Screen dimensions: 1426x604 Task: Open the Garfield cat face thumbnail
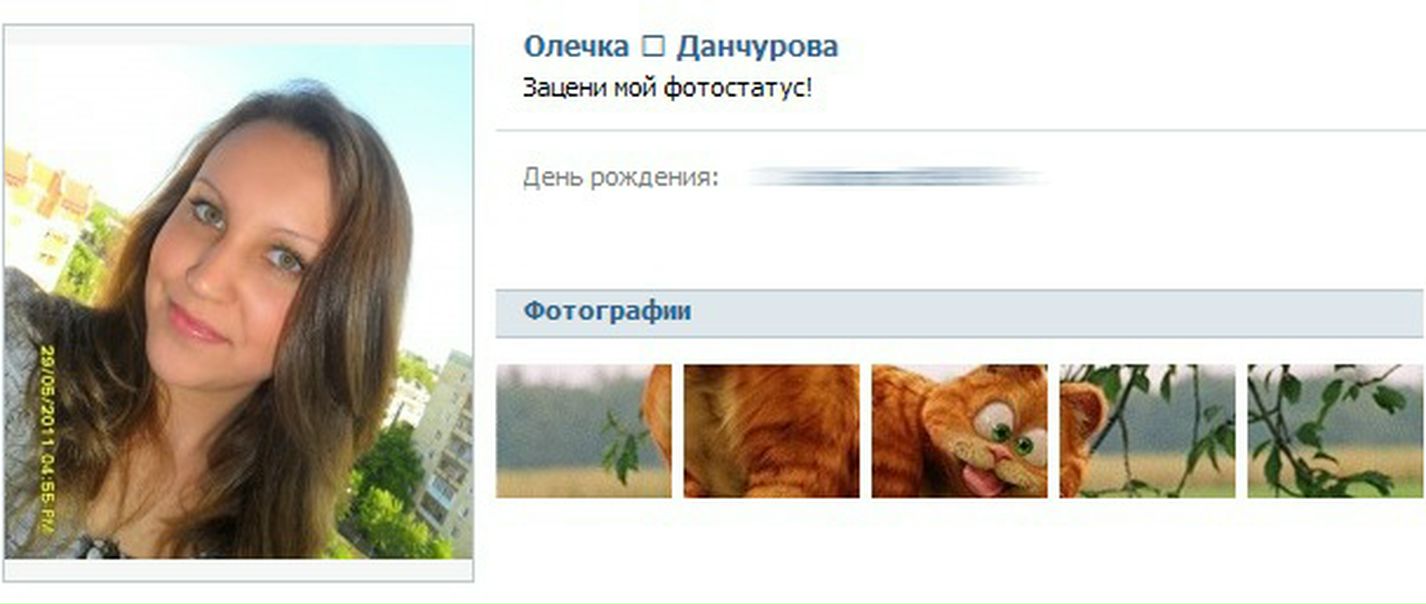pos(959,431)
